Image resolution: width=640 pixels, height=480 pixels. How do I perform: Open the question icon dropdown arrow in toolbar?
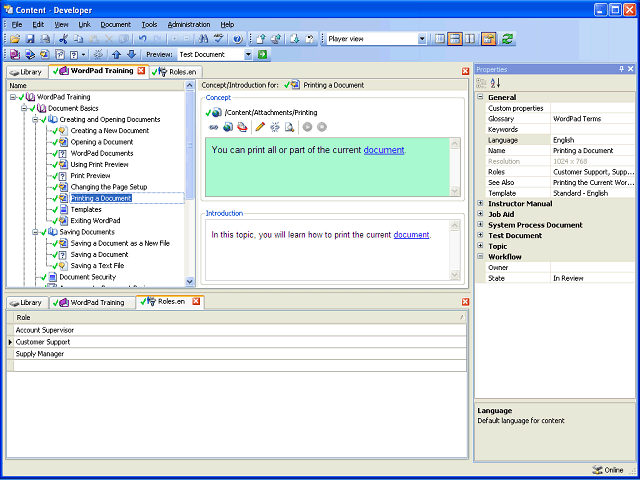84,54
